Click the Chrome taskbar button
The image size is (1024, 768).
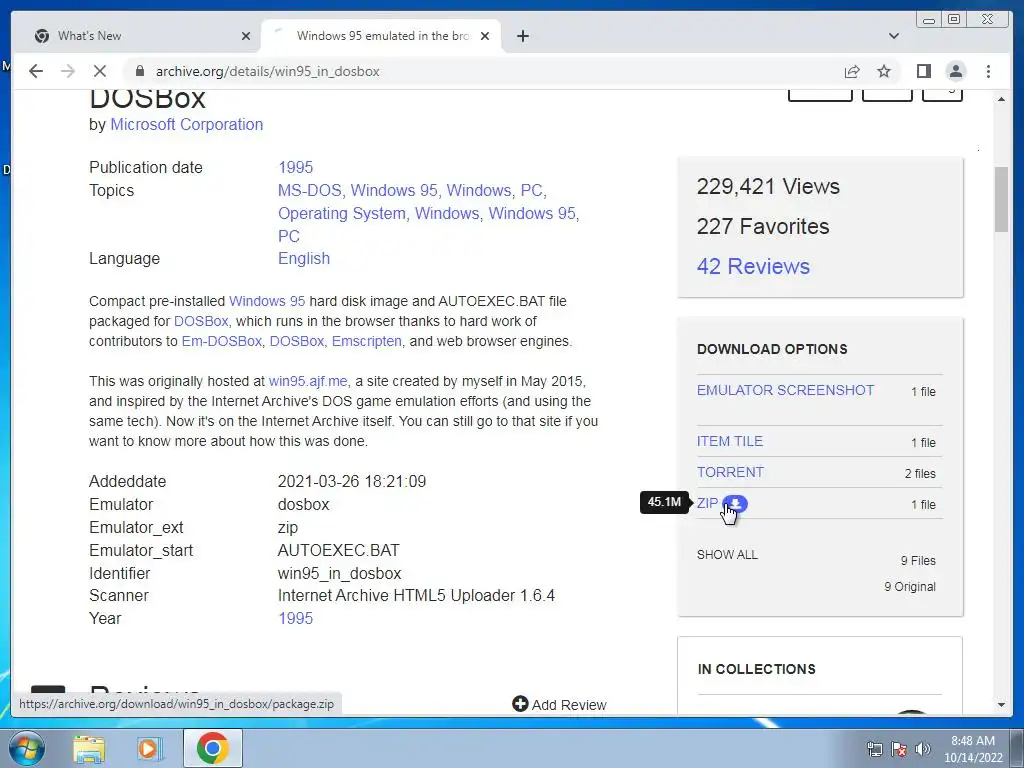click(x=212, y=748)
